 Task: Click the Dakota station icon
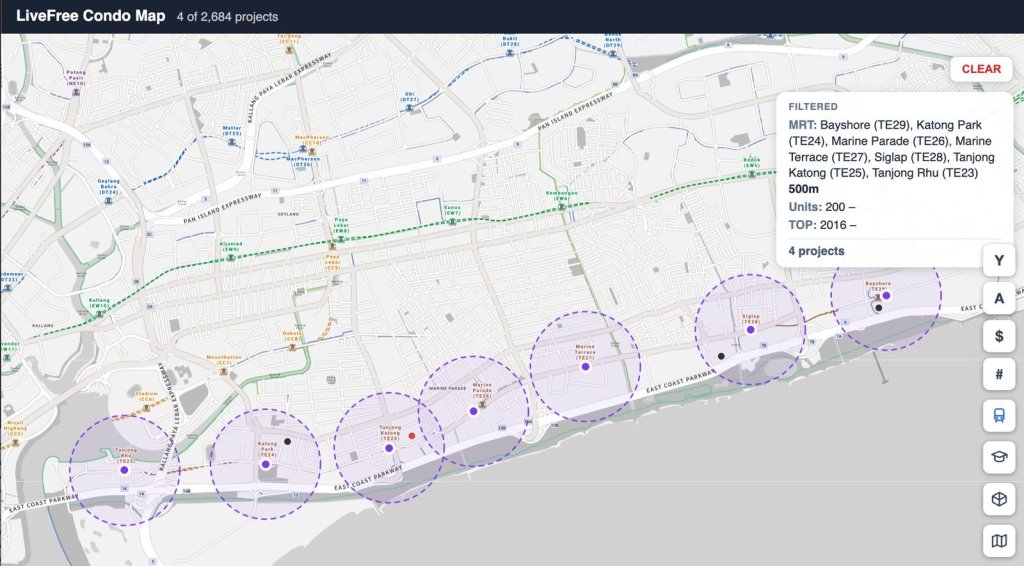(293, 347)
